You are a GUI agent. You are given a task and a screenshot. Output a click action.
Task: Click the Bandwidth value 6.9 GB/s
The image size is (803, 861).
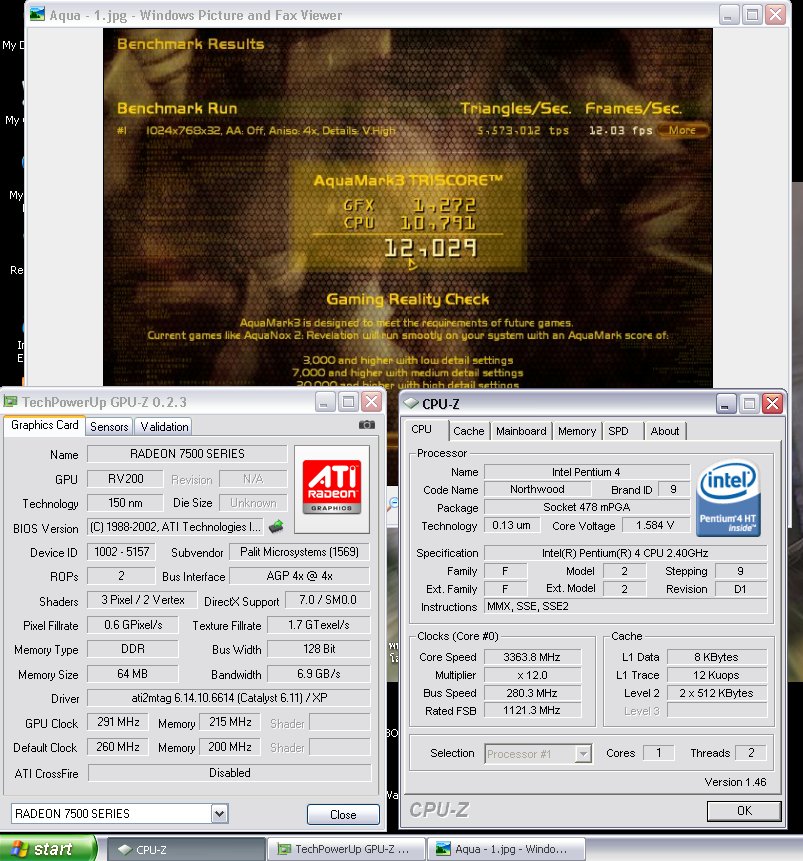click(319, 674)
